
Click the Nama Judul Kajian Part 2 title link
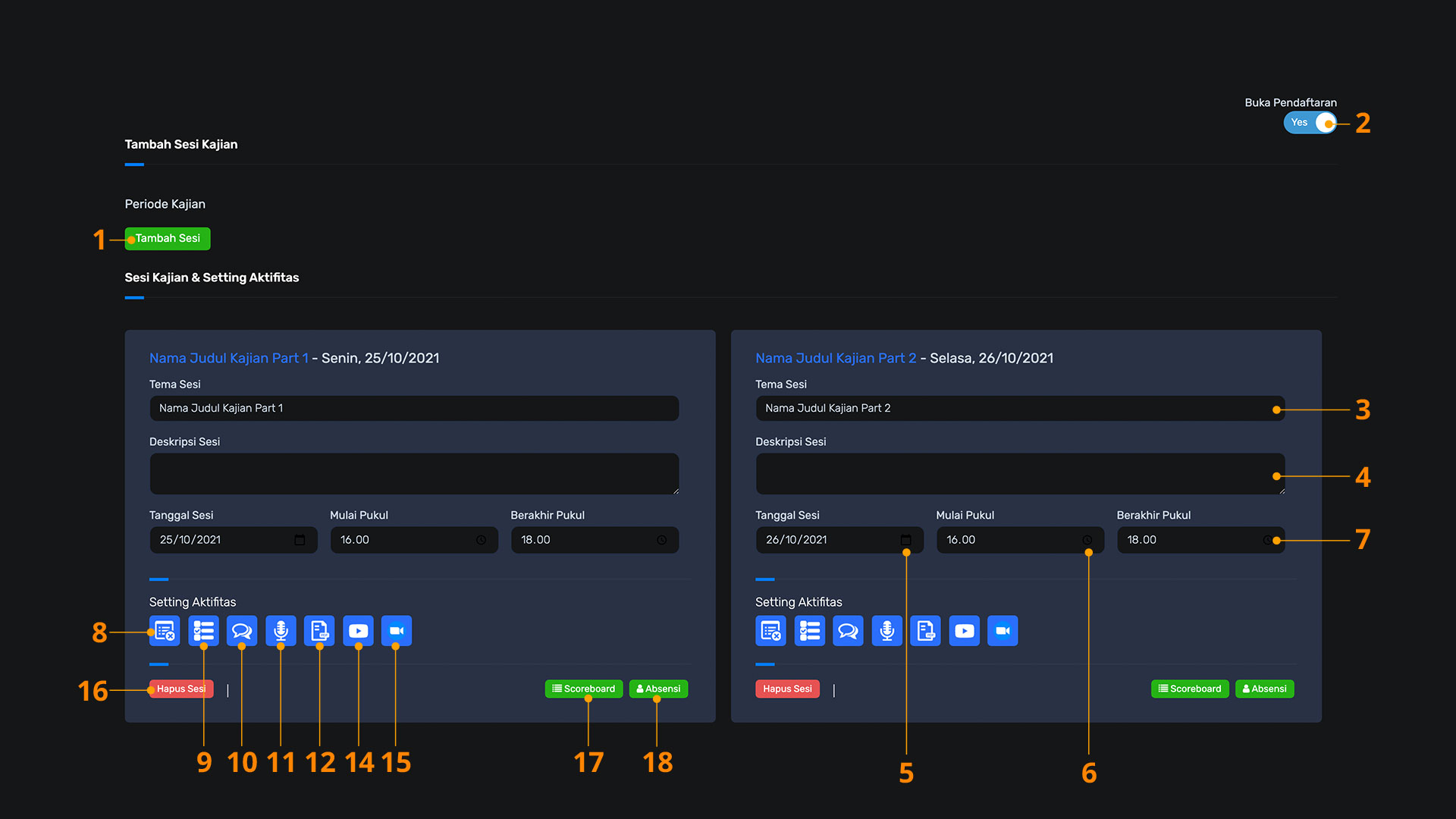click(835, 358)
